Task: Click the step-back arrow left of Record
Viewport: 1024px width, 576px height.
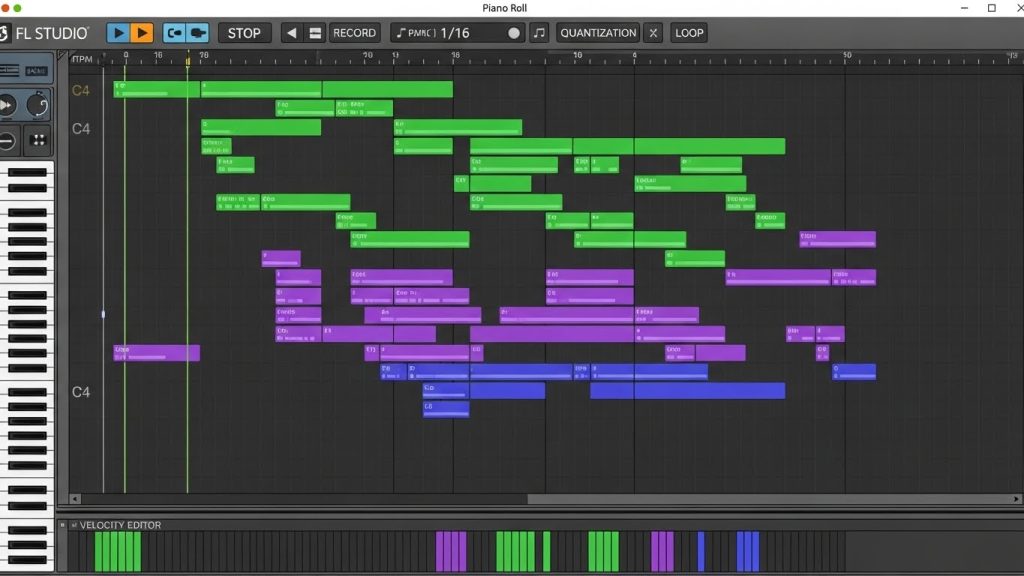Action: click(291, 32)
